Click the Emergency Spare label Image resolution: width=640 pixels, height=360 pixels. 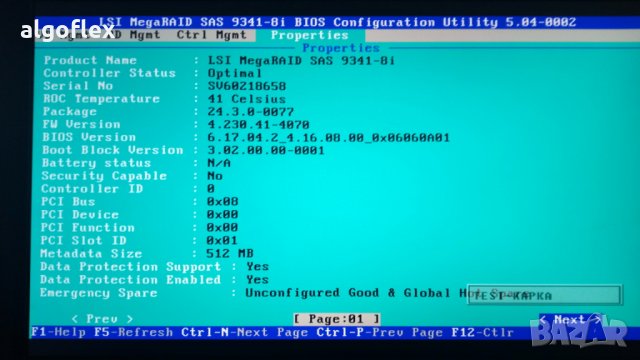pyautogui.click(x=98, y=293)
